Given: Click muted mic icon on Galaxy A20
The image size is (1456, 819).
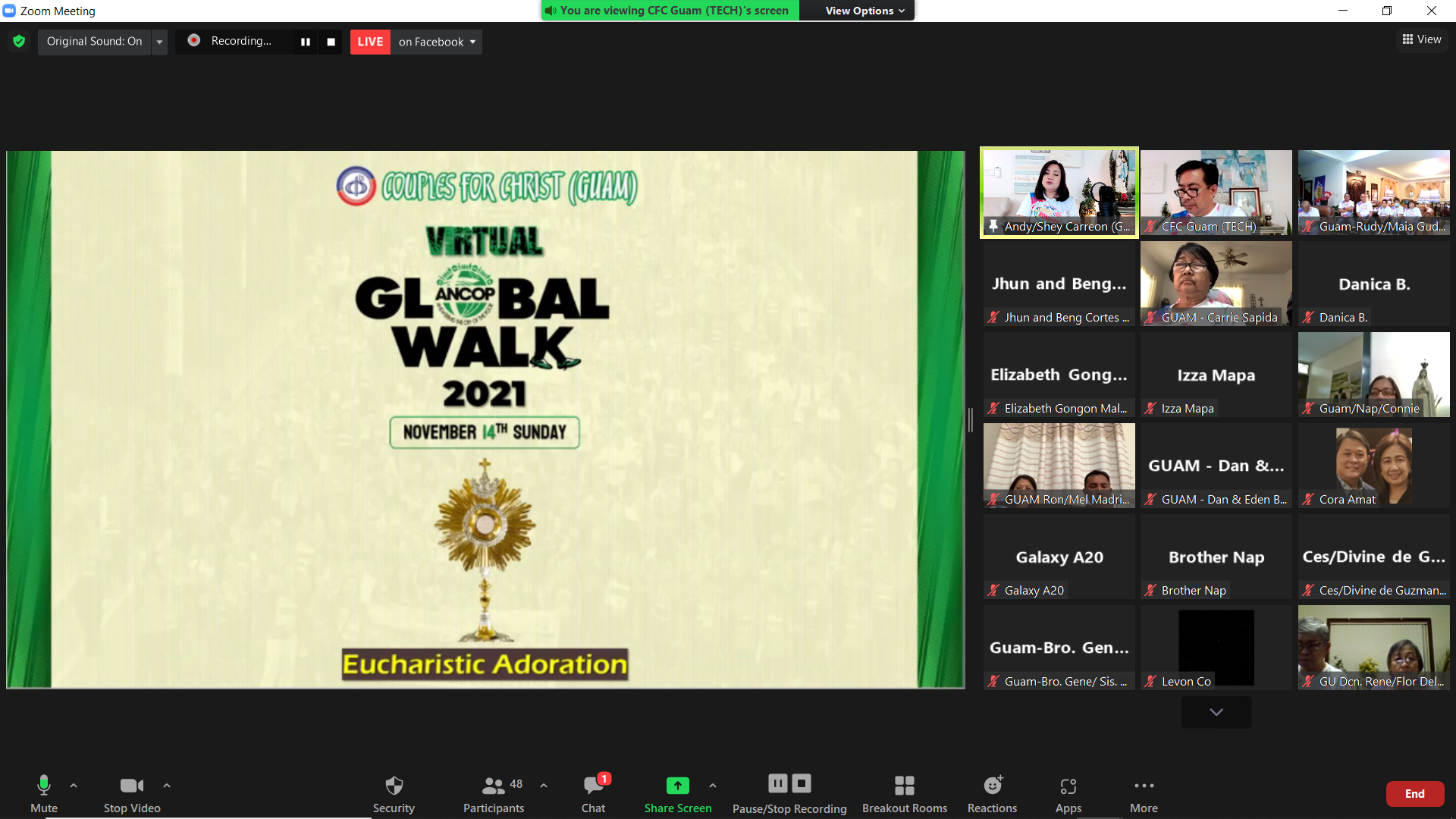Looking at the screenshot, I should pyautogui.click(x=993, y=590).
